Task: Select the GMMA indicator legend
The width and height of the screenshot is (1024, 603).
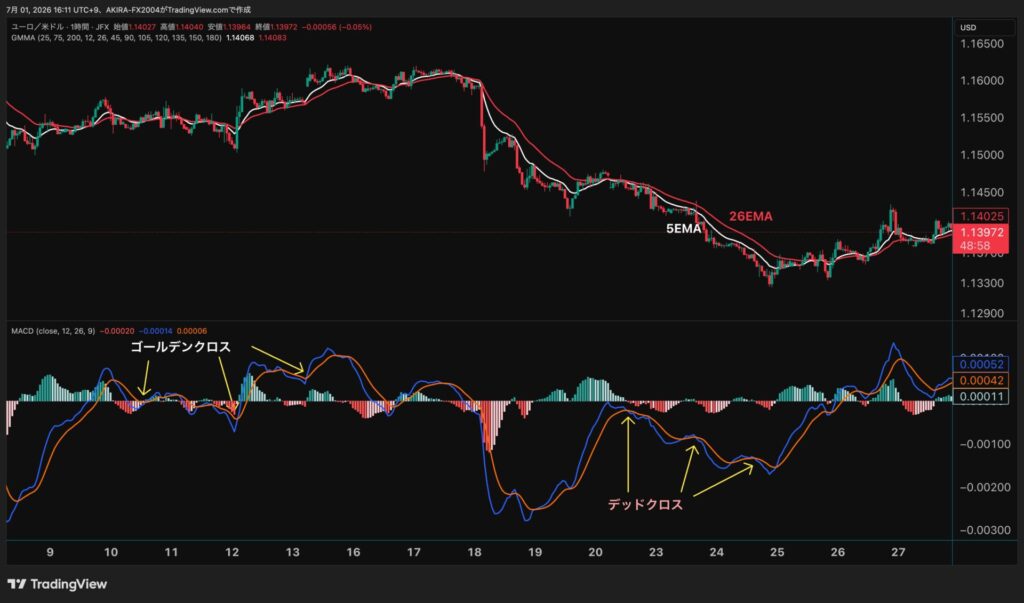Action: (116, 38)
